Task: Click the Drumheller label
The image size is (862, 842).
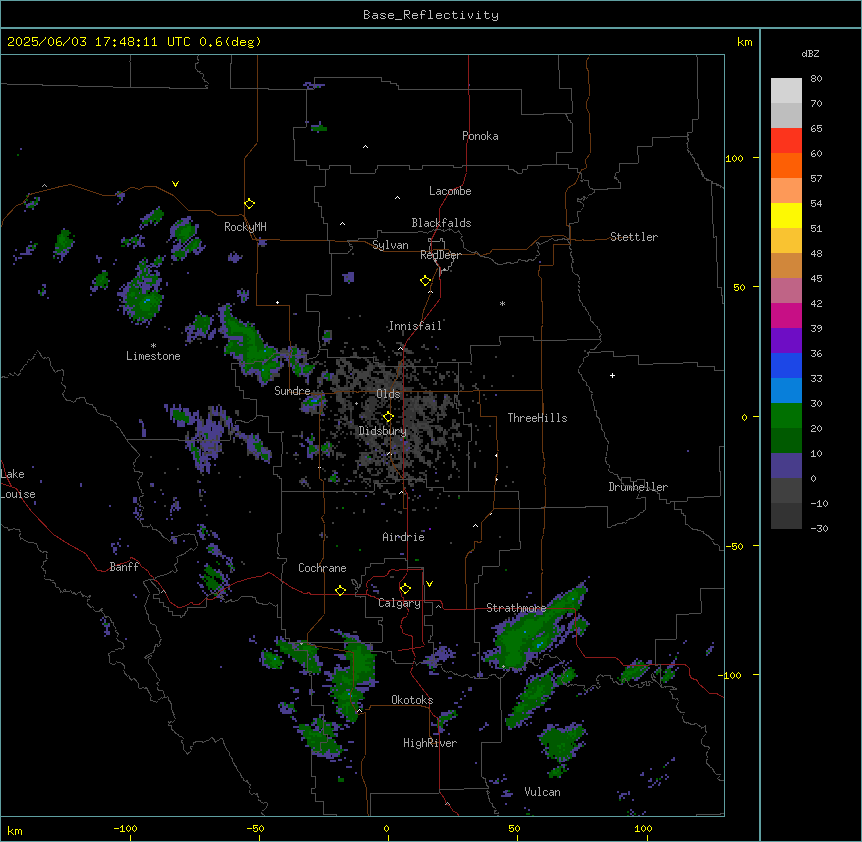Action: click(638, 487)
